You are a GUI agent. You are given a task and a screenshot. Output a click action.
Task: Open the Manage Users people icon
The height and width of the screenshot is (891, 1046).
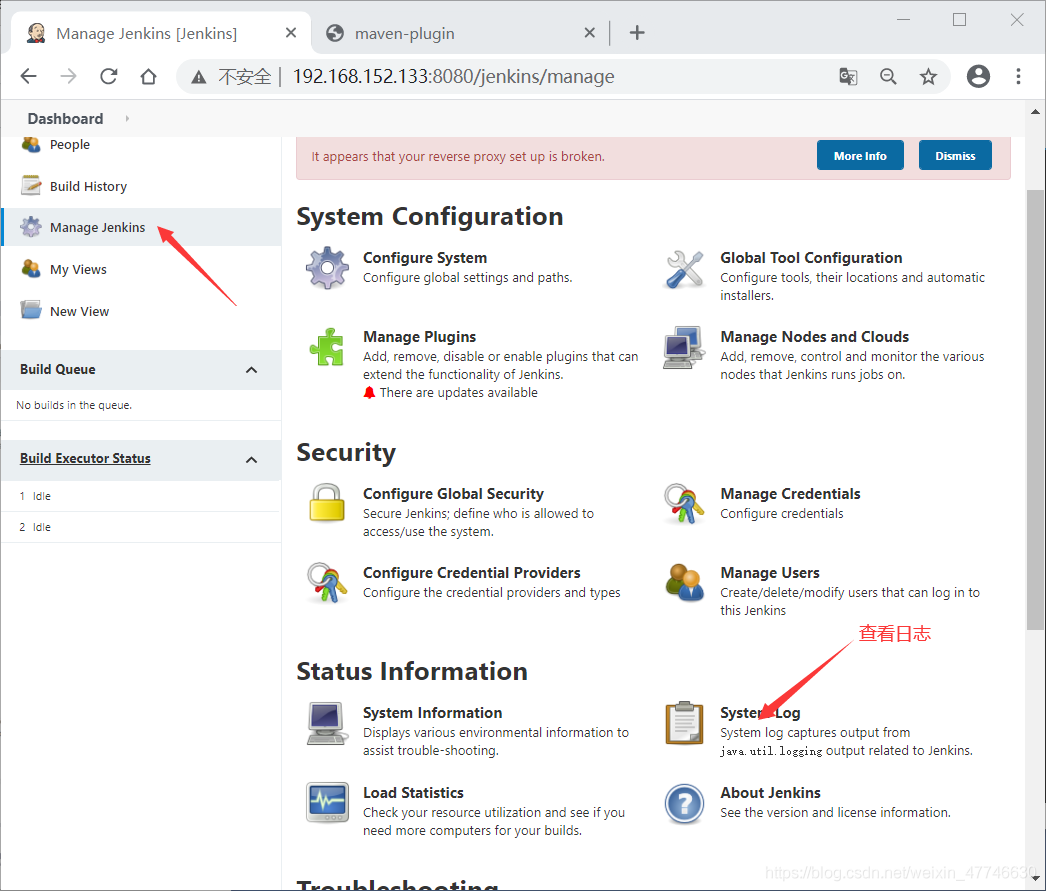(684, 582)
